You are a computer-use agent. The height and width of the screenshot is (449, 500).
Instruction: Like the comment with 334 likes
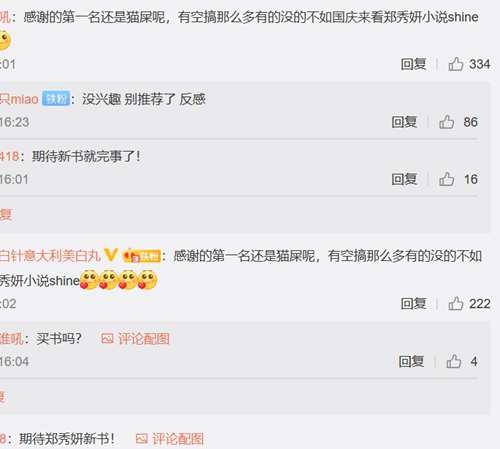click(x=455, y=64)
